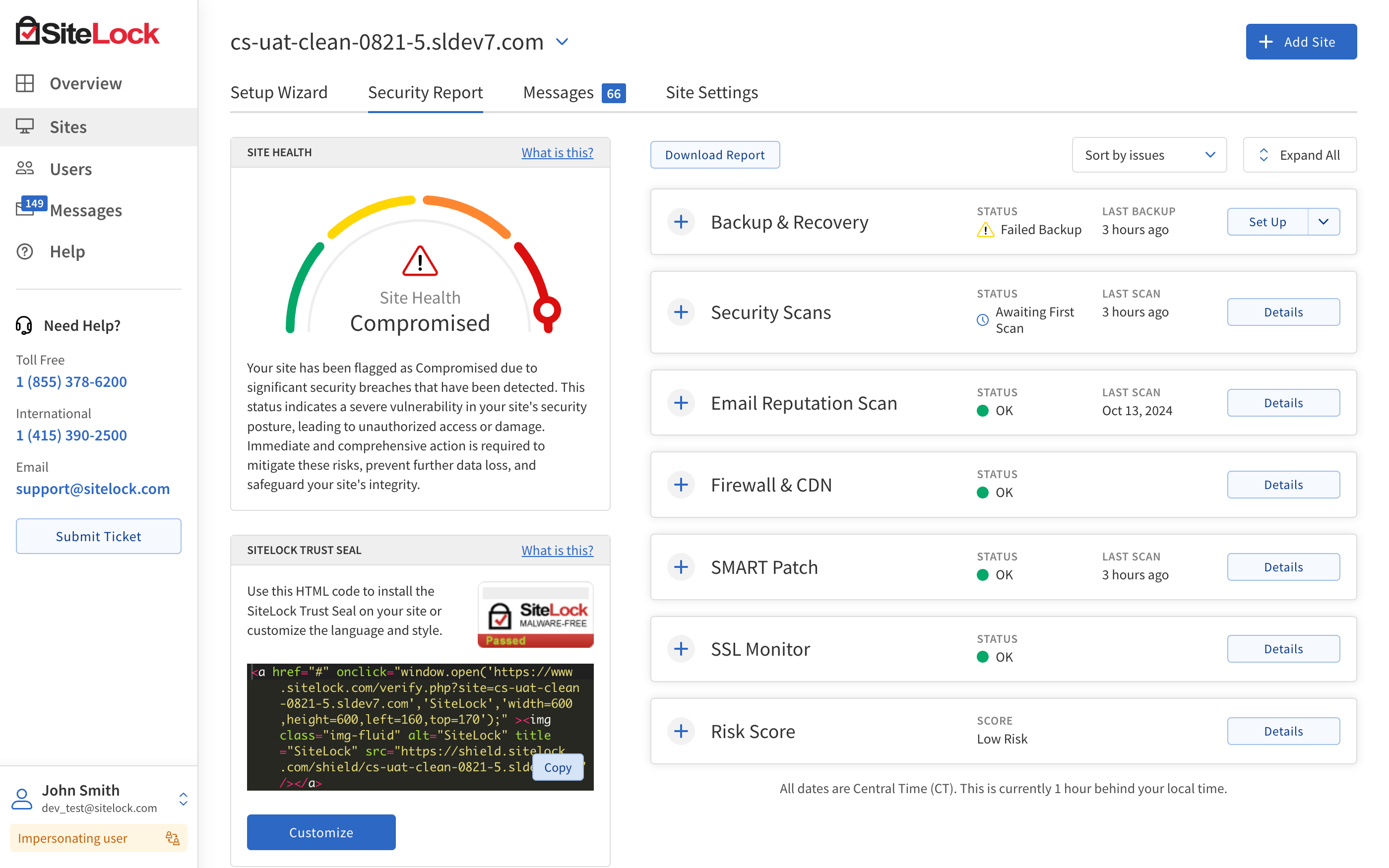
Task: Click the support@sitelock.com email link
Action: point(93,489)
